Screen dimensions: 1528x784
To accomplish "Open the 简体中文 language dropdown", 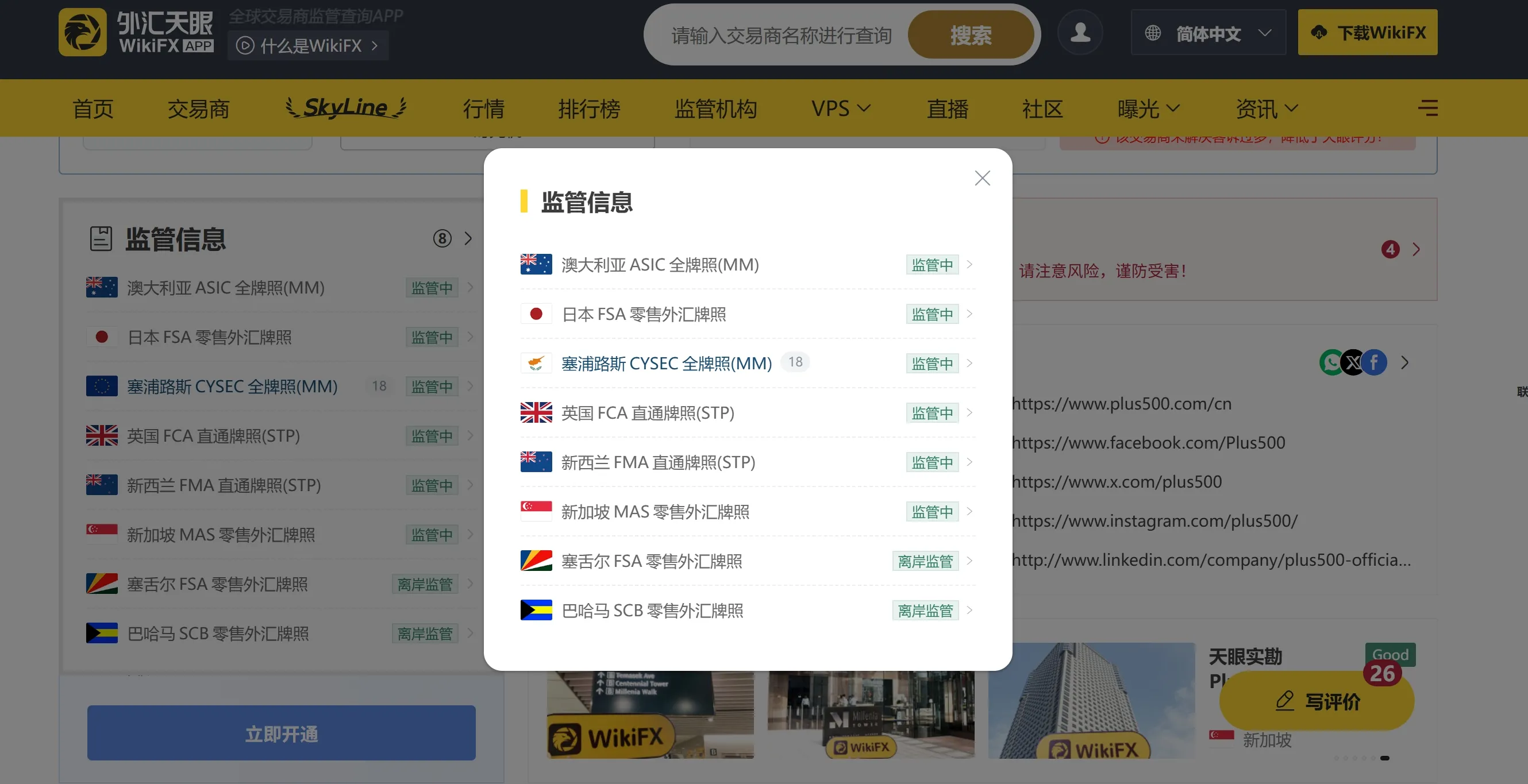I will click(x=1208, y=33).
